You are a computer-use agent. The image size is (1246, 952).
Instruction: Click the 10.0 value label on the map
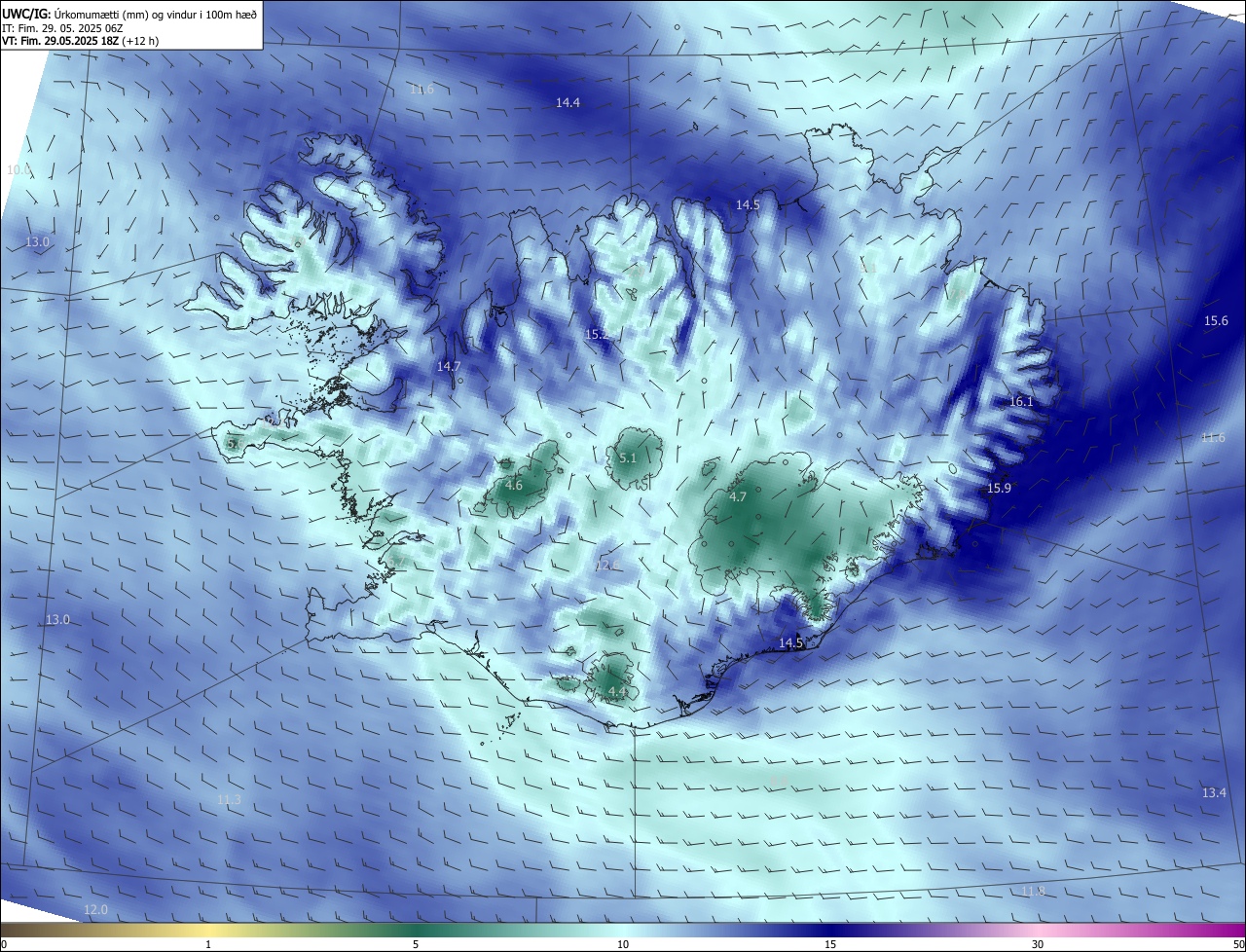pos(19,170)
